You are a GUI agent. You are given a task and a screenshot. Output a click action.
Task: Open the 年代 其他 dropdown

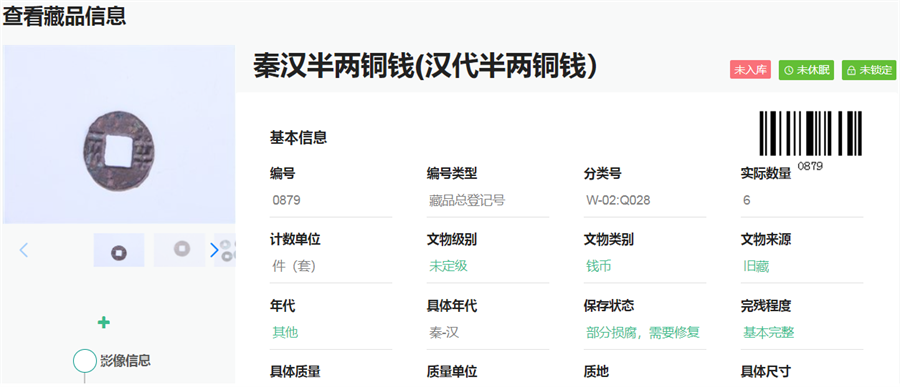(x=331, y=332)
